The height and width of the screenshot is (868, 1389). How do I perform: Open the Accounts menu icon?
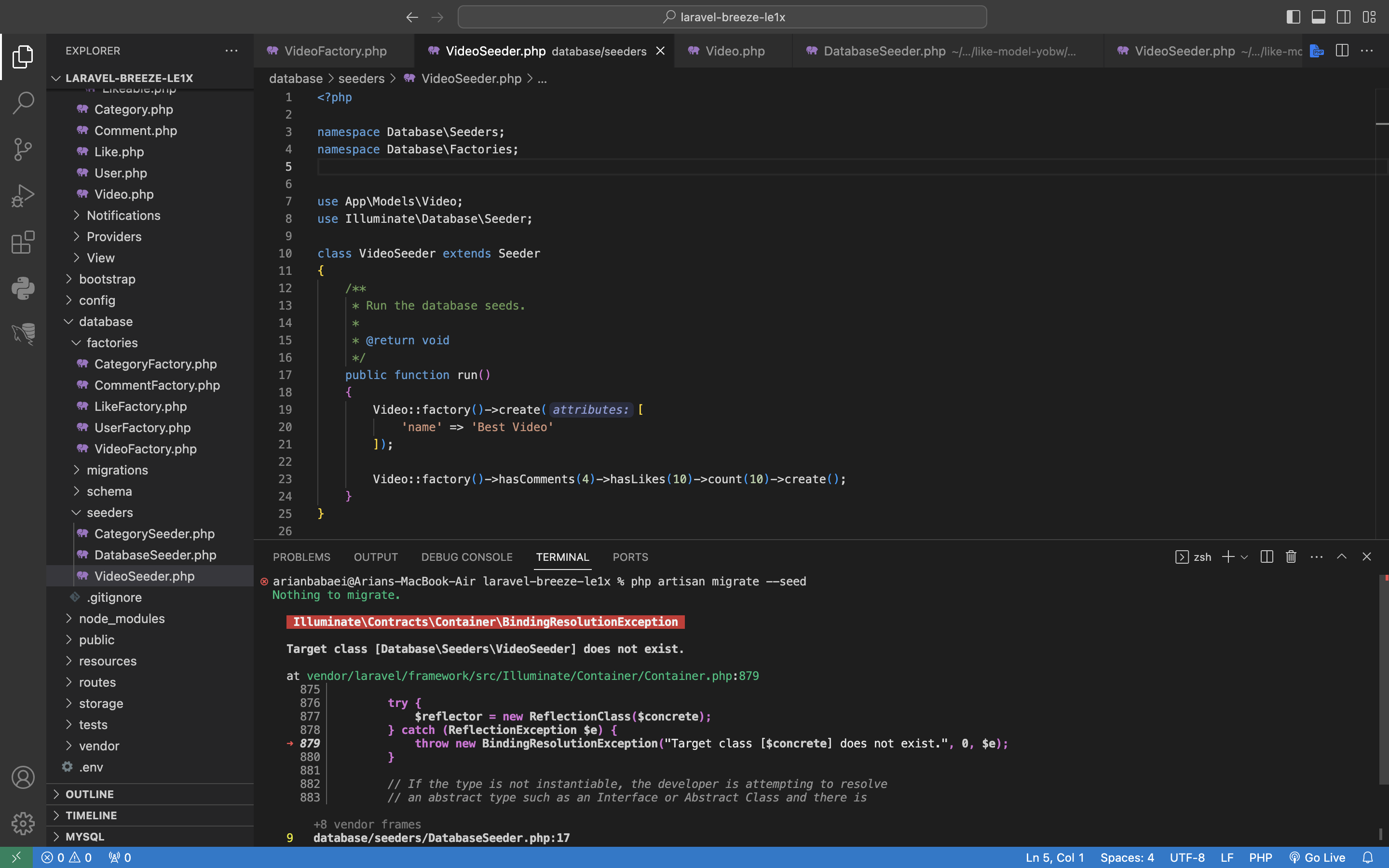[x=23, y=777]
